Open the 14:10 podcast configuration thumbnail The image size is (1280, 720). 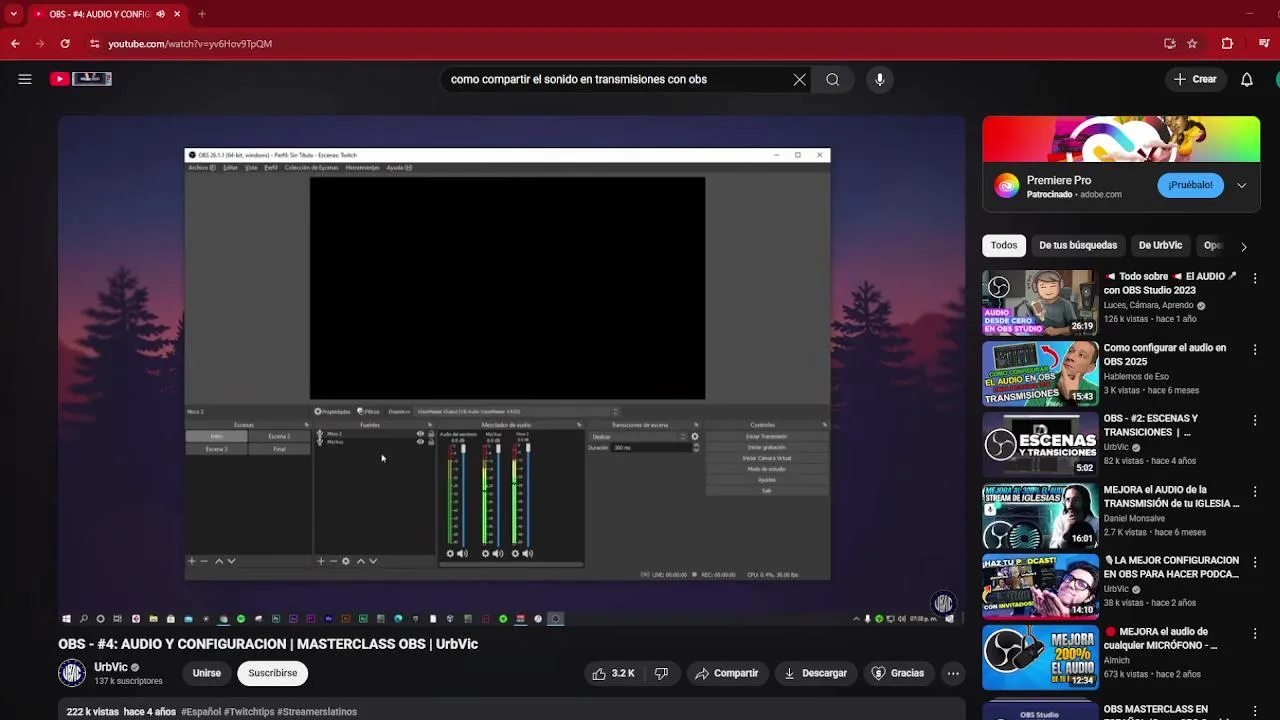tap(1040, 587)
